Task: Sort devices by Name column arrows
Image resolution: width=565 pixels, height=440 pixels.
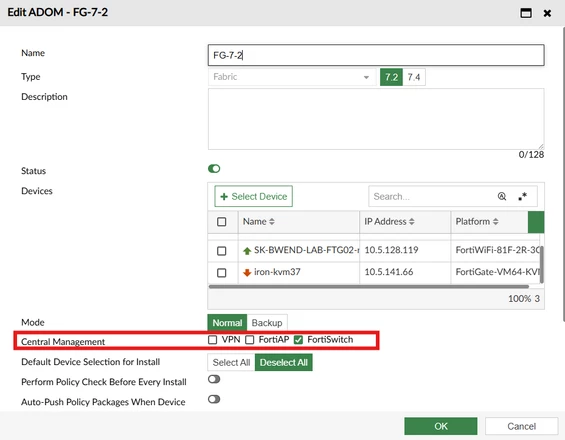Action: 272,222
